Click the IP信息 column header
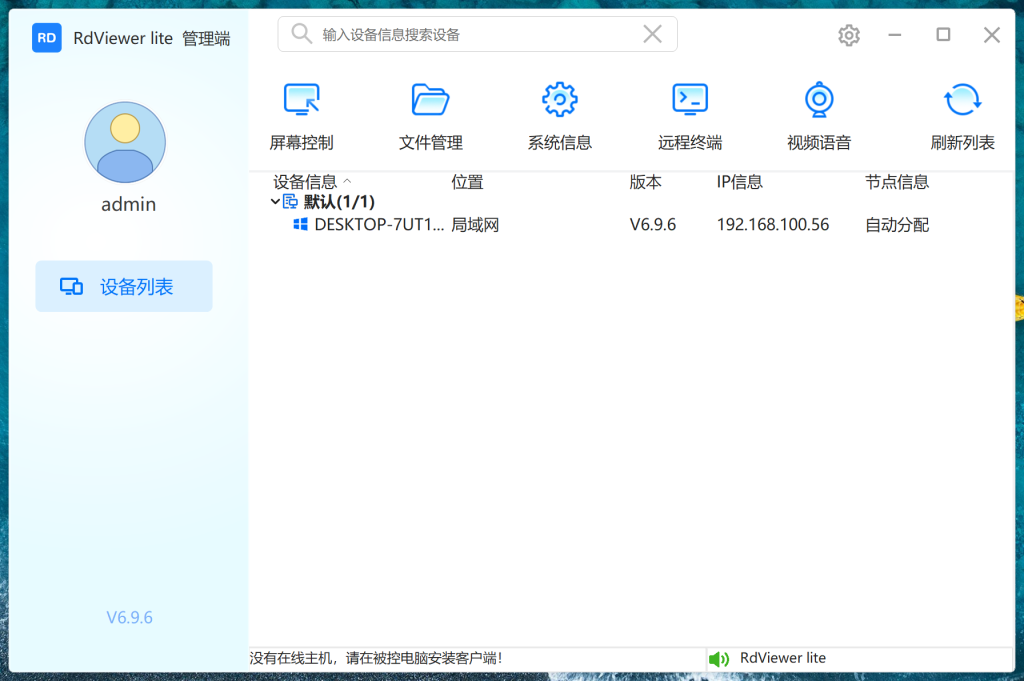 click(740, 182)
